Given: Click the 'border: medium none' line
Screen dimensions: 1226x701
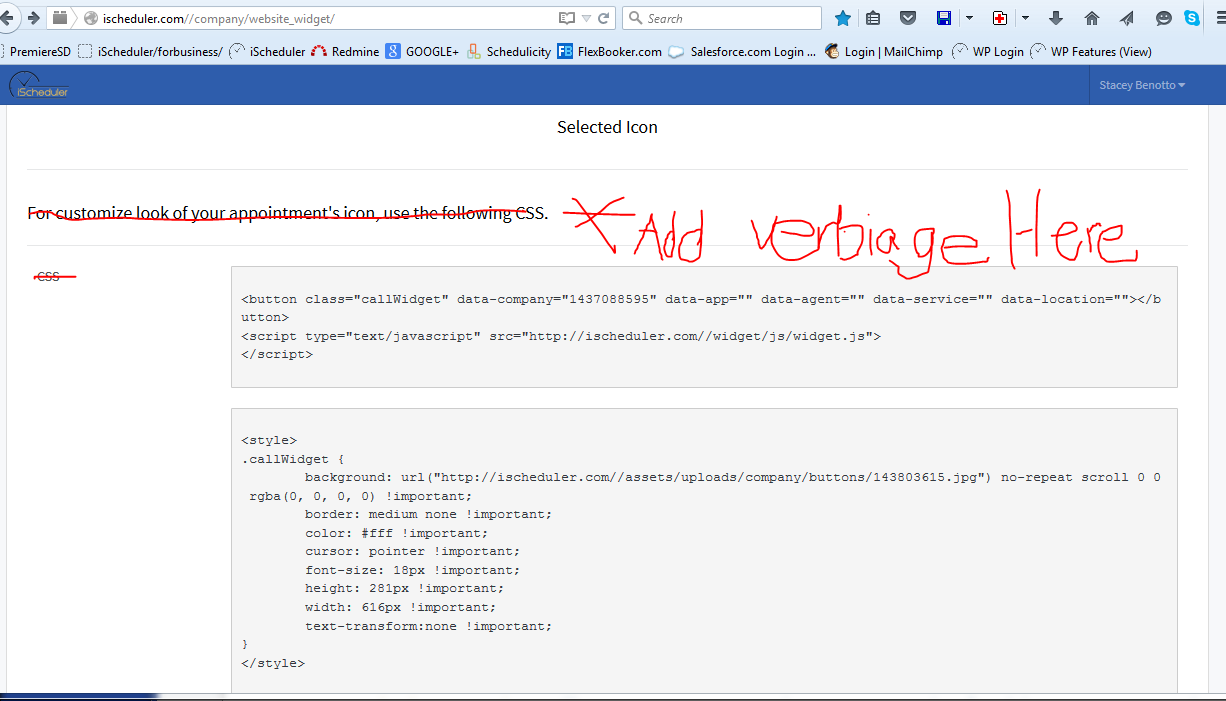Looking at the screenshot, I should [428, 514].
